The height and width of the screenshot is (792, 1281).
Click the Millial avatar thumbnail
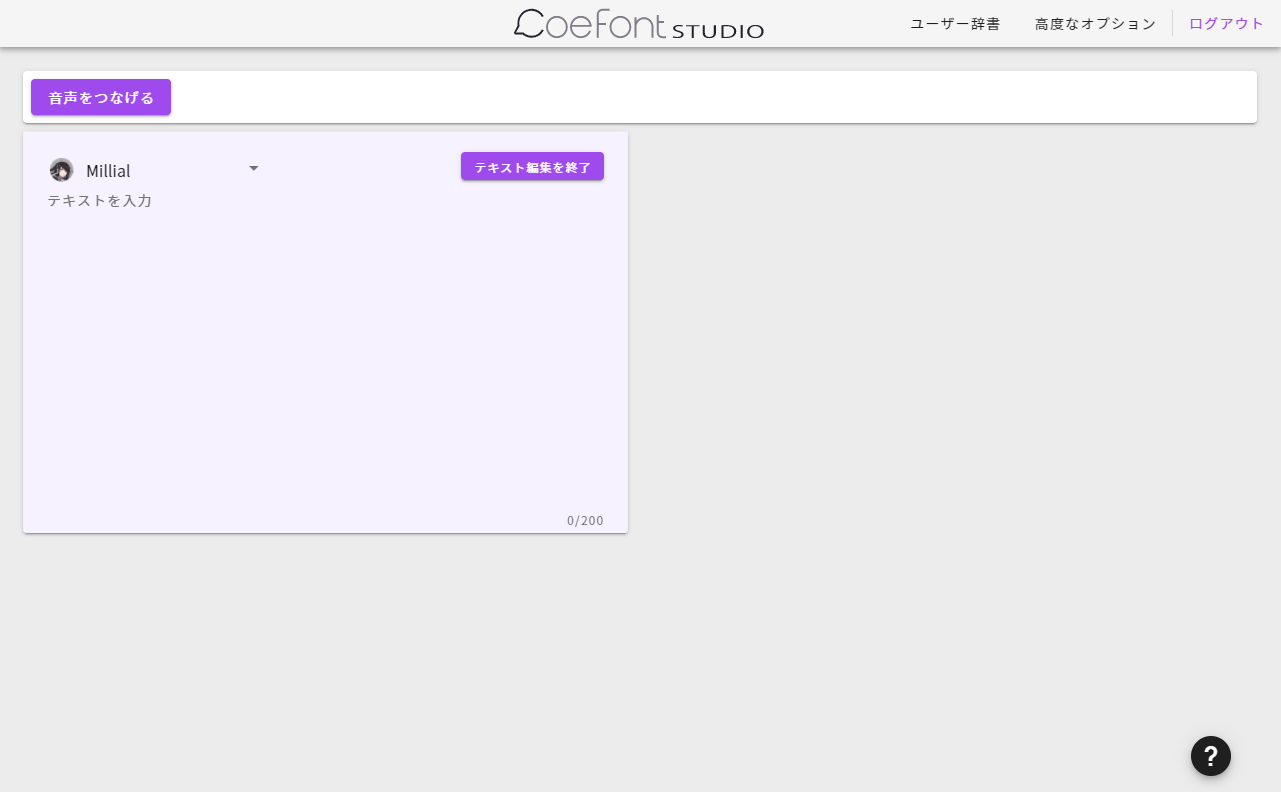pos(62,170)
